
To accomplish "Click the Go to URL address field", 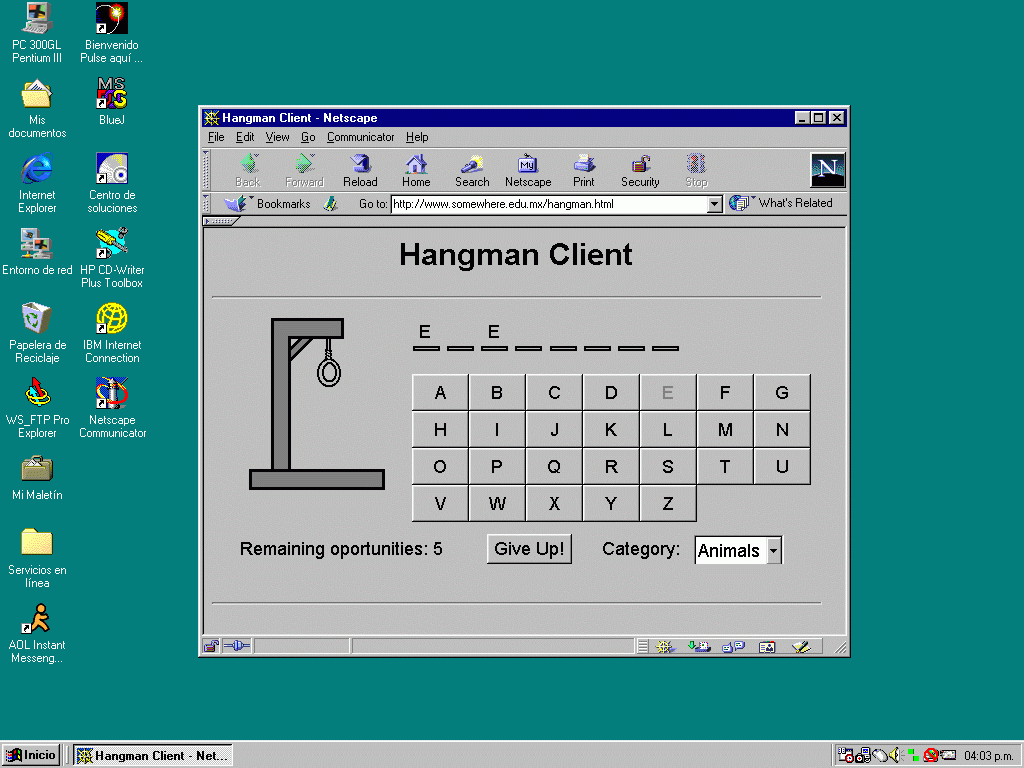I will [548, 204].
